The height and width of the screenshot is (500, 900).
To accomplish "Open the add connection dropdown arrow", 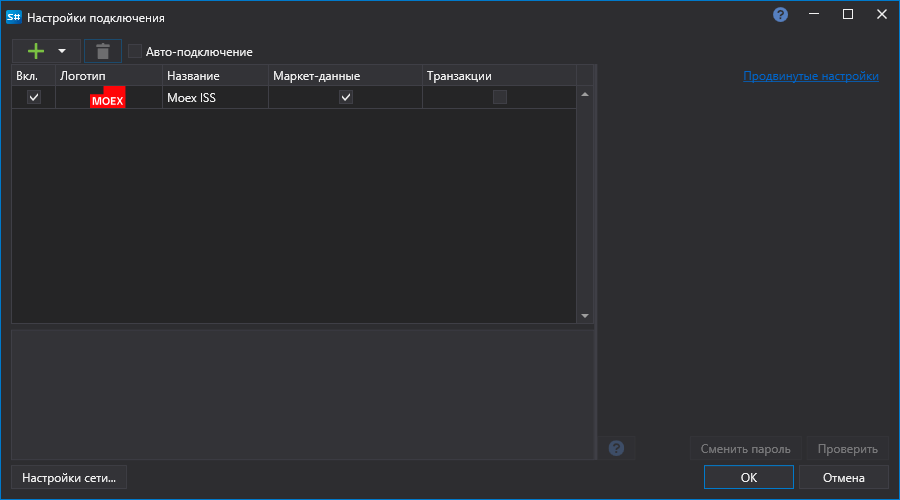I will click(x=62, y=51).
